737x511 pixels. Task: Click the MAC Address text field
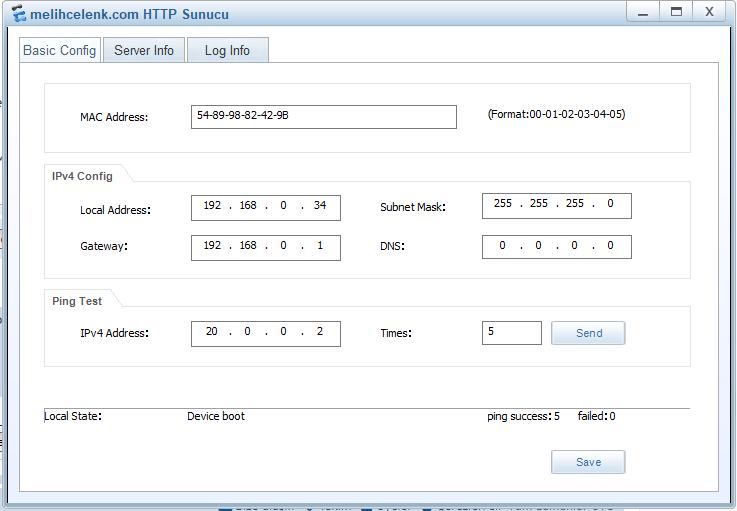pos(323,116)
